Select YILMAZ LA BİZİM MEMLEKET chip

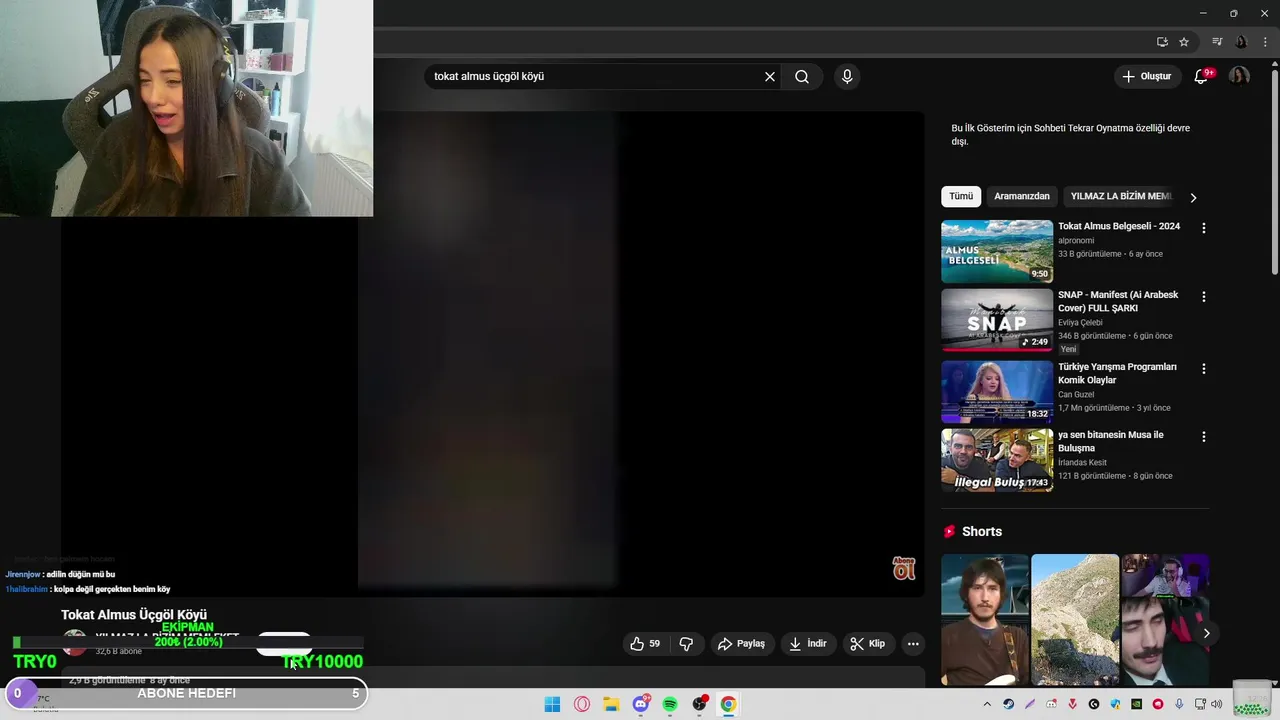(x=1121, y=197)
